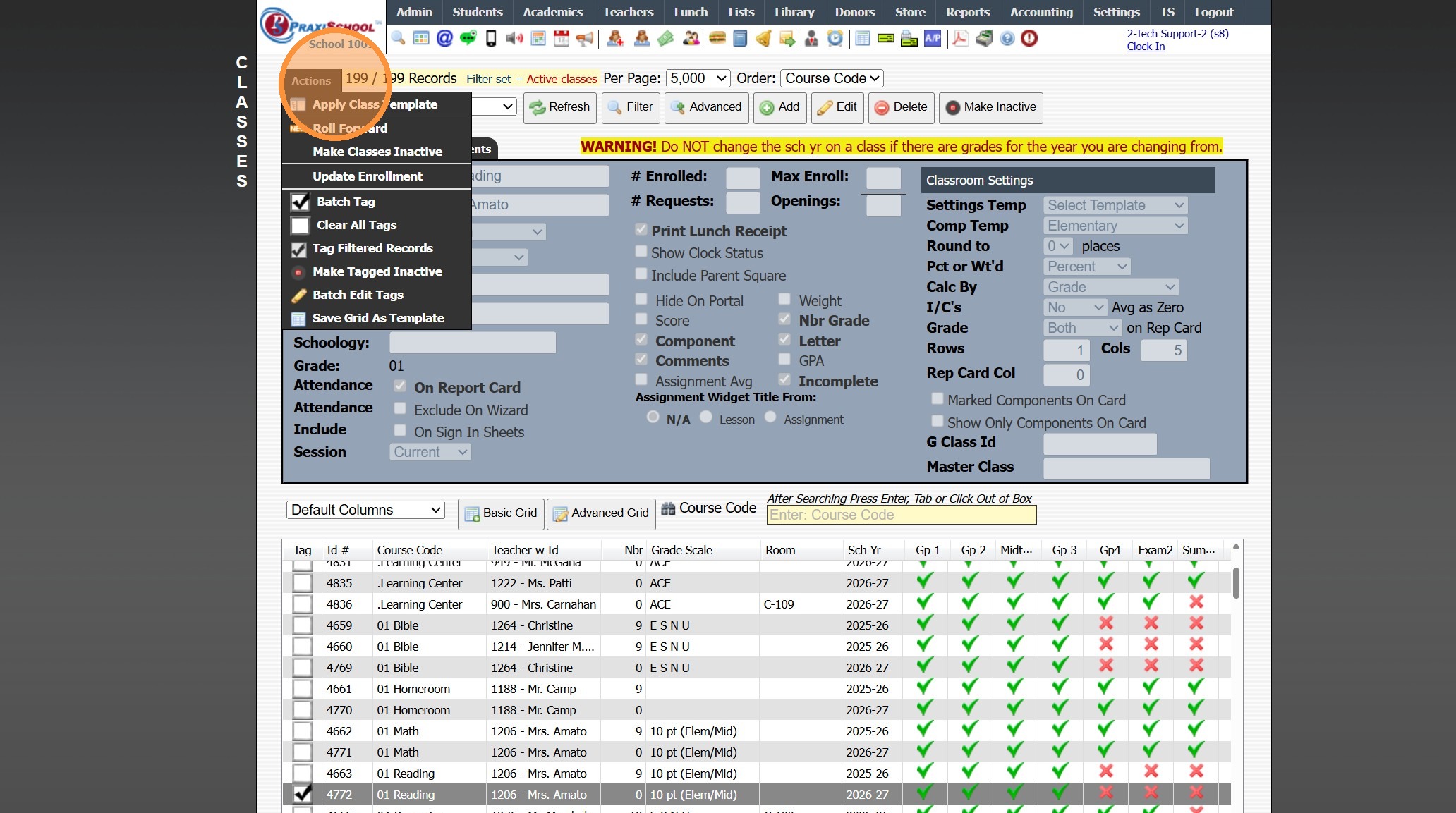
Task: Open the PDF icon in toolbar
Action: coord(960,38)
